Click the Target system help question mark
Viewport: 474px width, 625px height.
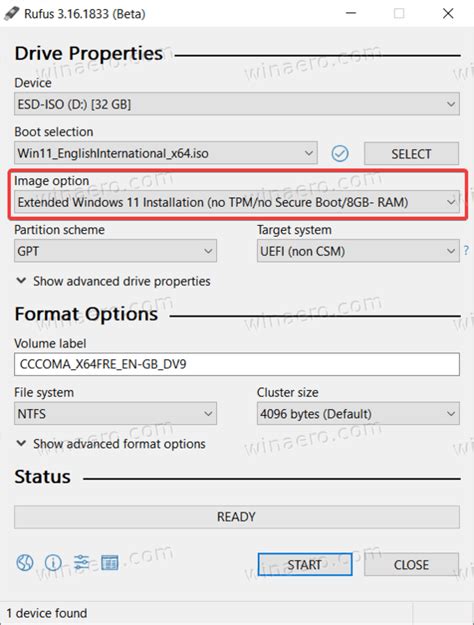click(x=466, y=251)
